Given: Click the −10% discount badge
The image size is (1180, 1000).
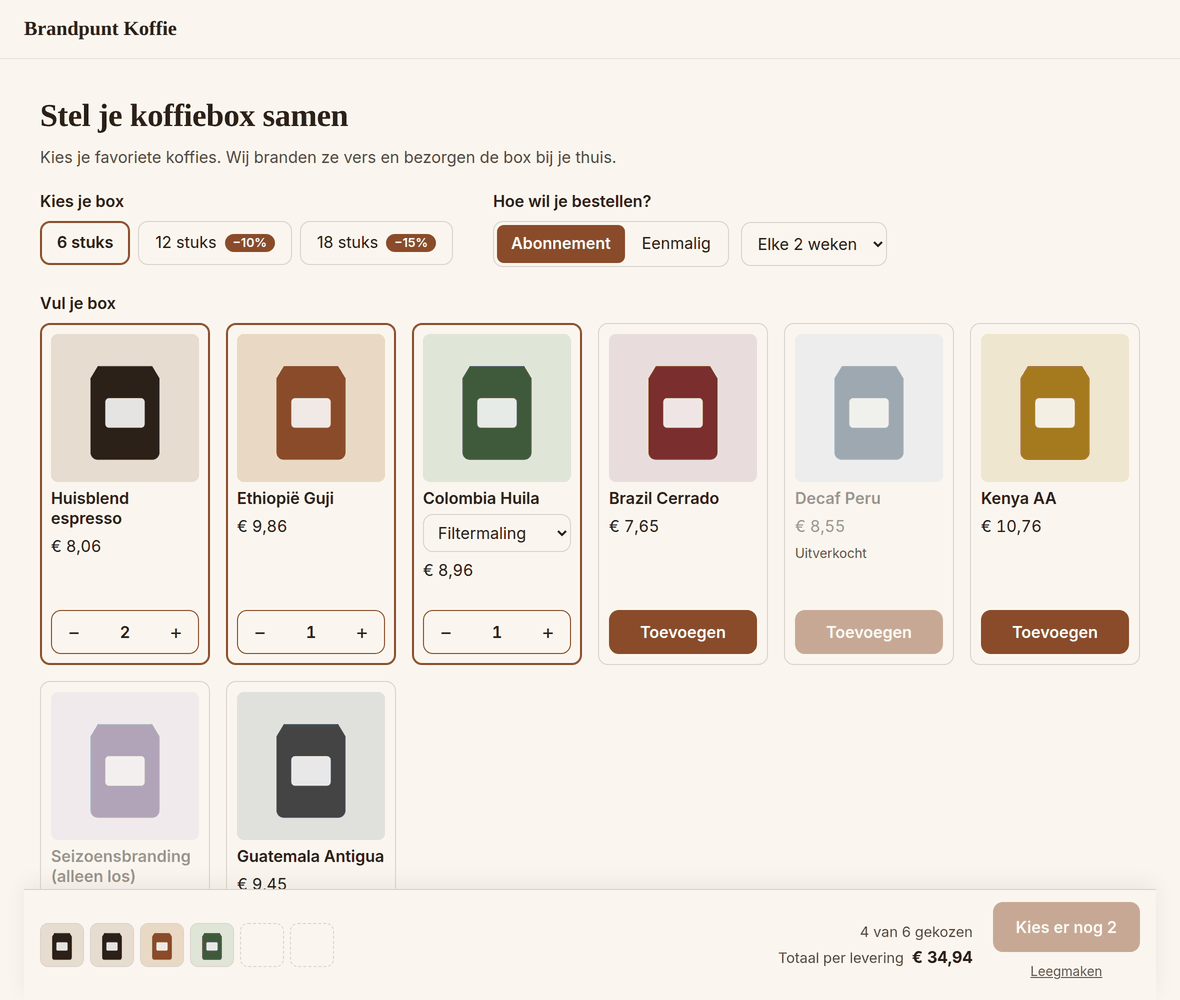Looking at the screenshot, I should (250, 243).
